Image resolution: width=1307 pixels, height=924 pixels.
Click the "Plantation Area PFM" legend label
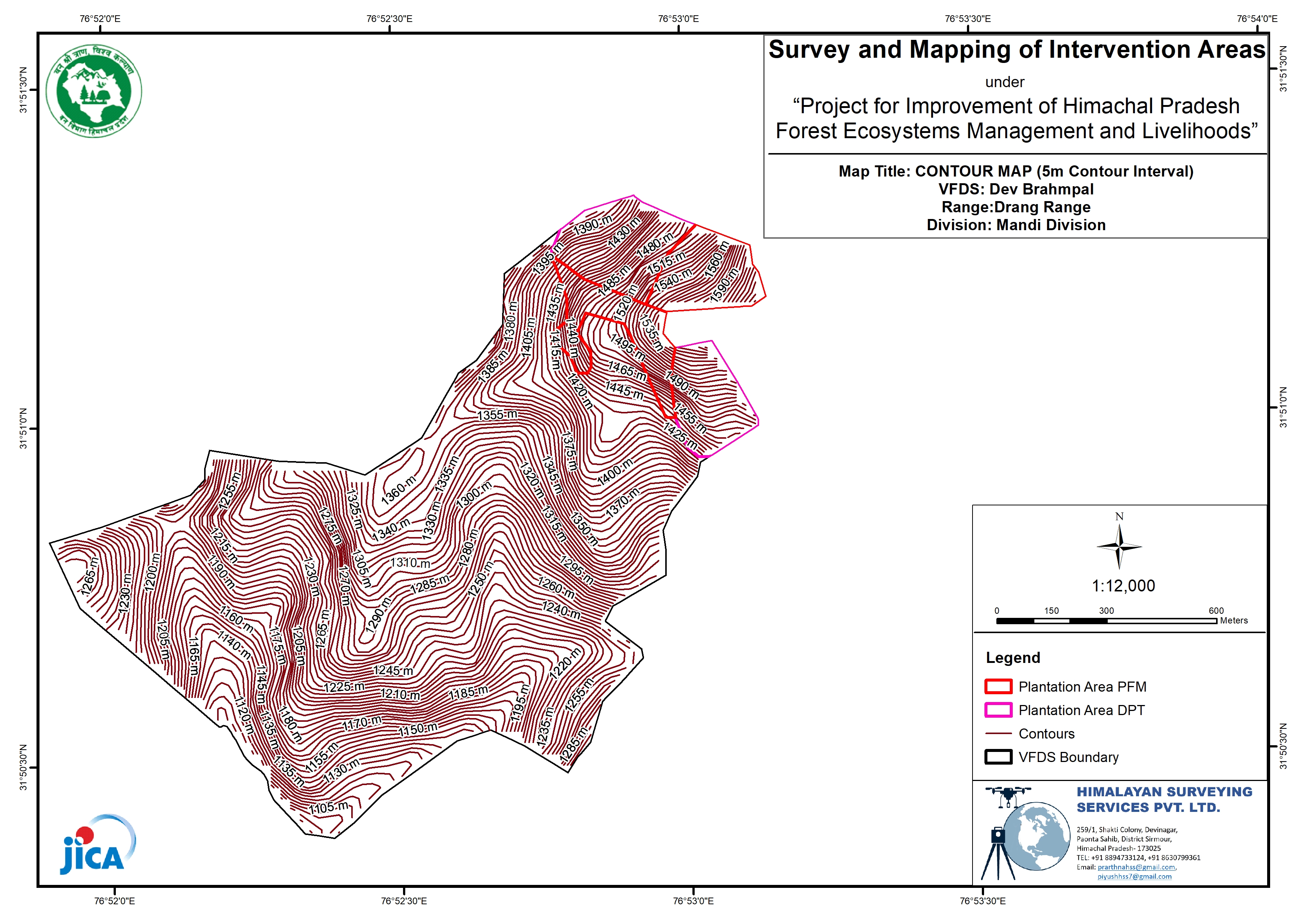coord(1082,687)
